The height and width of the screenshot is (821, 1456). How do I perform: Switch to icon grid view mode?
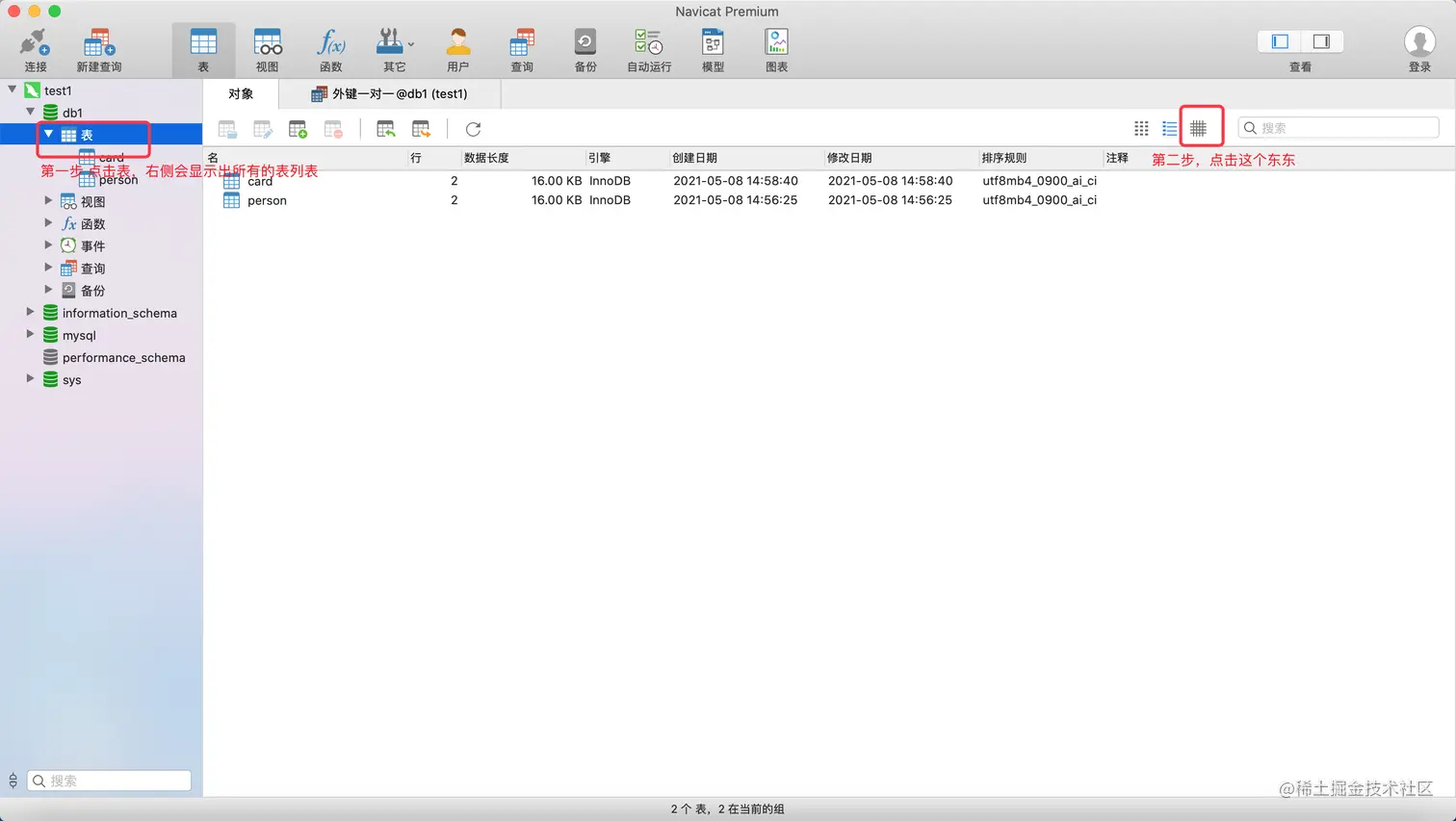coord(1141,128)
